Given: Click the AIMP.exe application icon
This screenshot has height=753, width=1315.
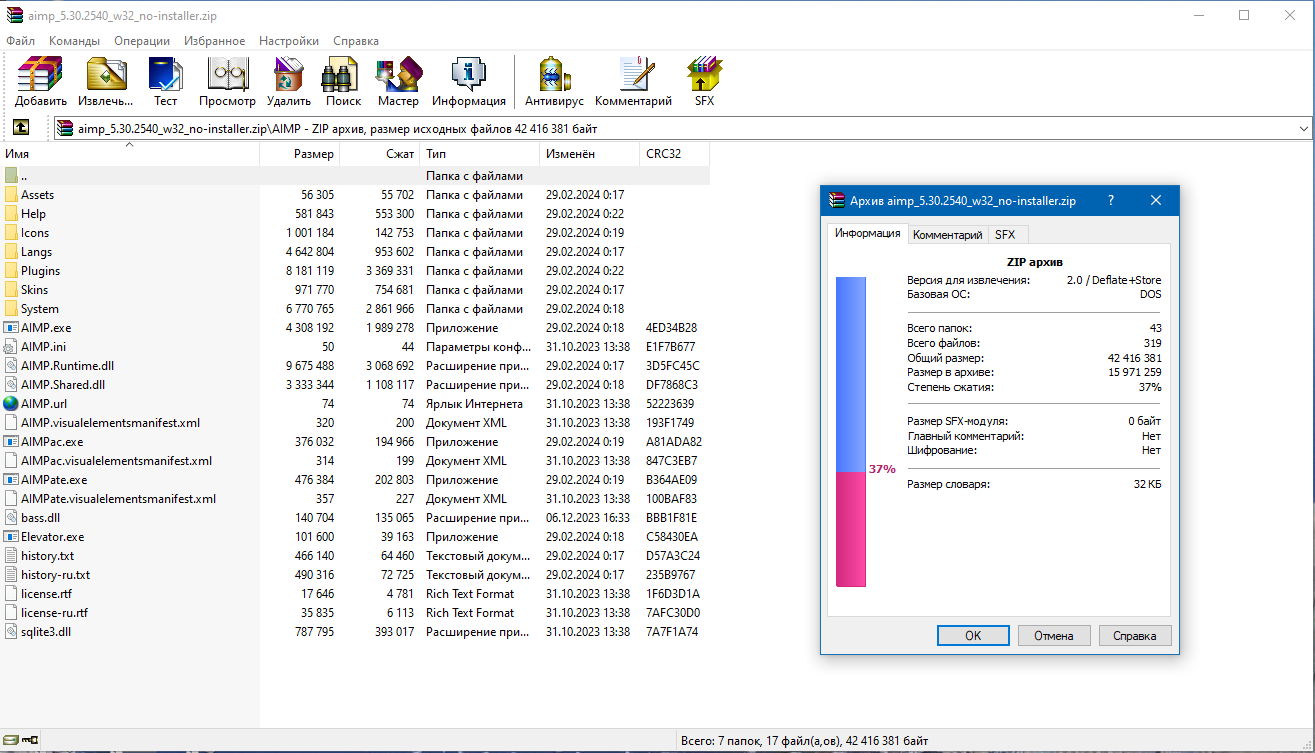Looking at the screenshot, I should [x=11, y=328].
